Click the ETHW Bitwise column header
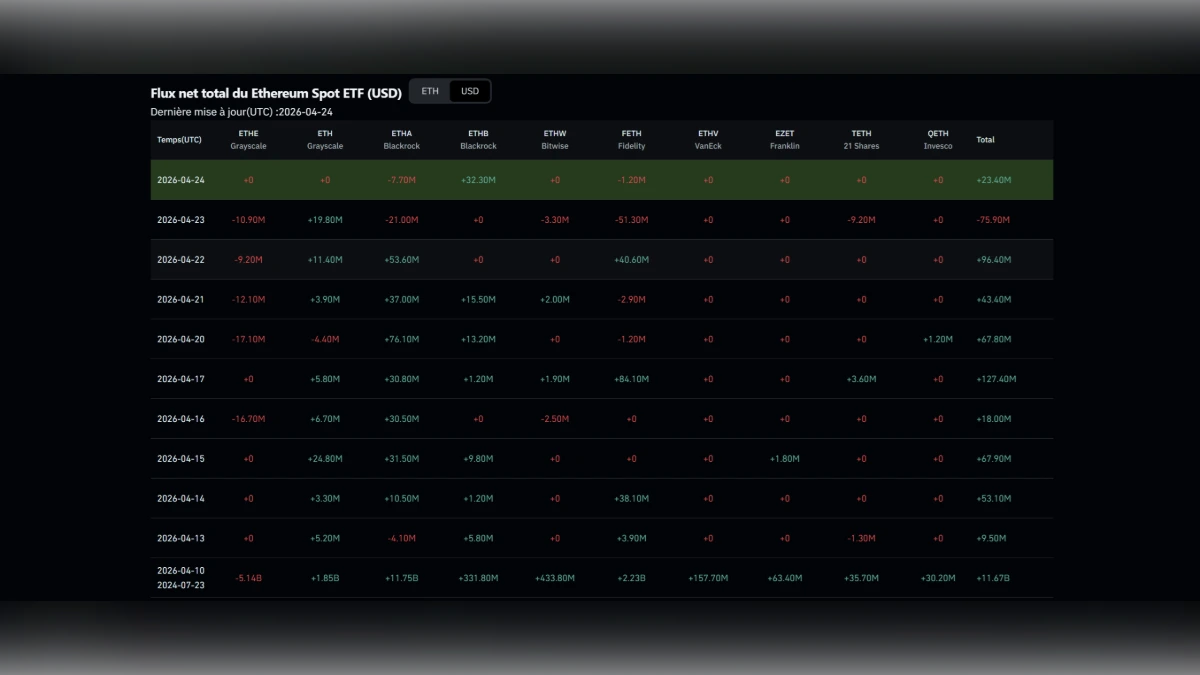Viewport: 1200px width, 675px height. (x=555, y=140)
